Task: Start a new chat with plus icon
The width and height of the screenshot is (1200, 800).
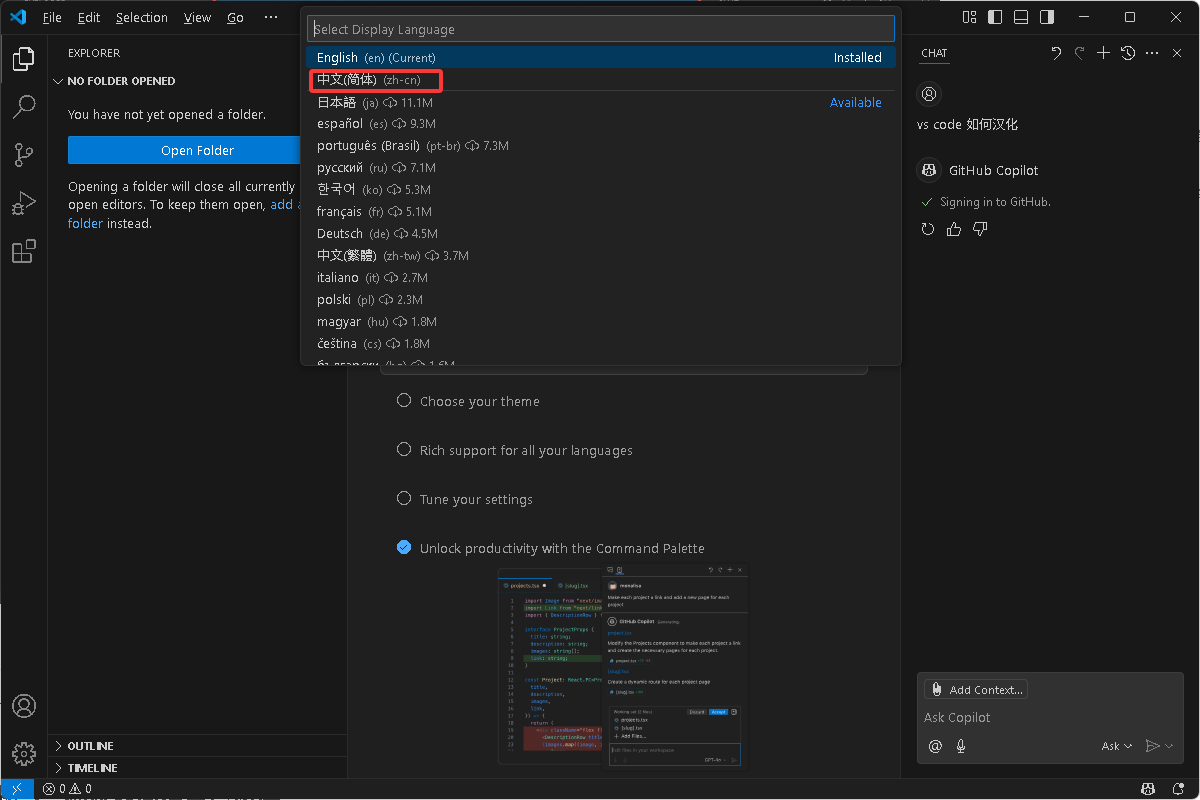Action: pyautogui.click(x=1104, y=53)
